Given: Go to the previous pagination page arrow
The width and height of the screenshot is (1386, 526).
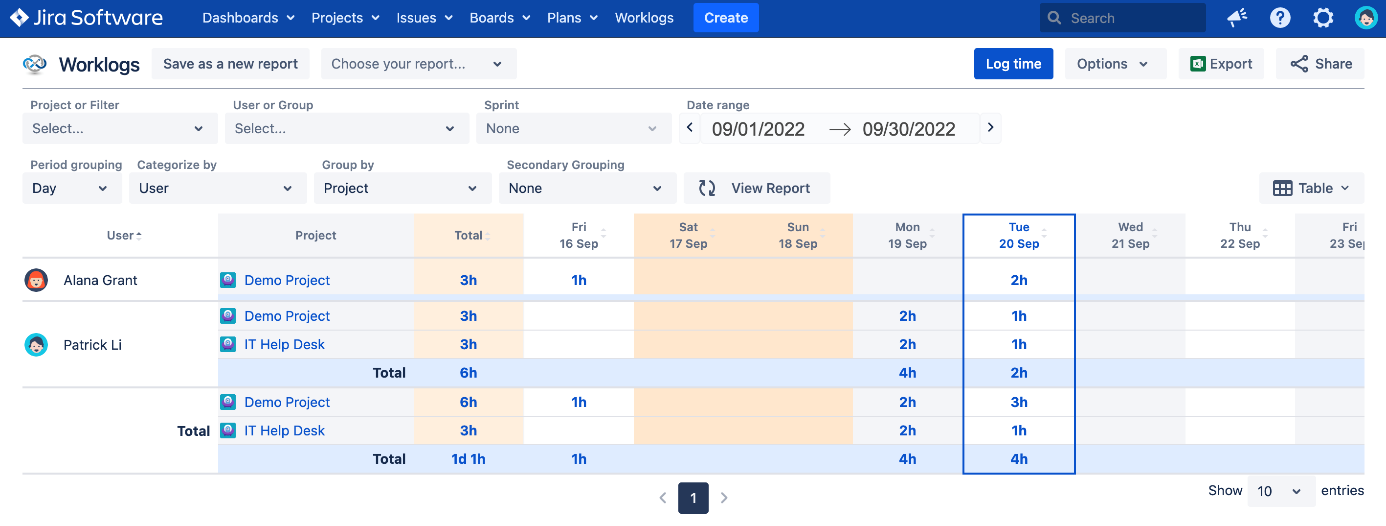Looking at the screenshot, I should (x=662, y=497).
